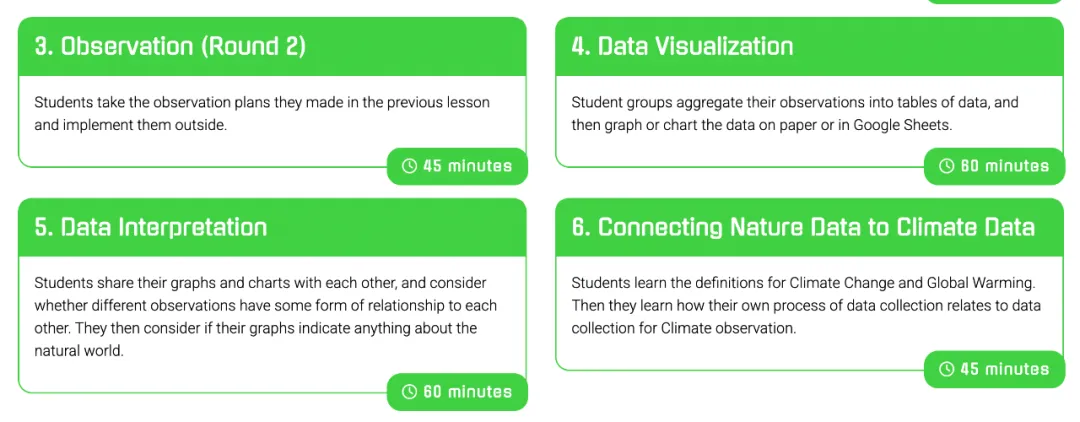
Task: Click the 60 minutes badge under Data Visualization
Action: (994, 166)
